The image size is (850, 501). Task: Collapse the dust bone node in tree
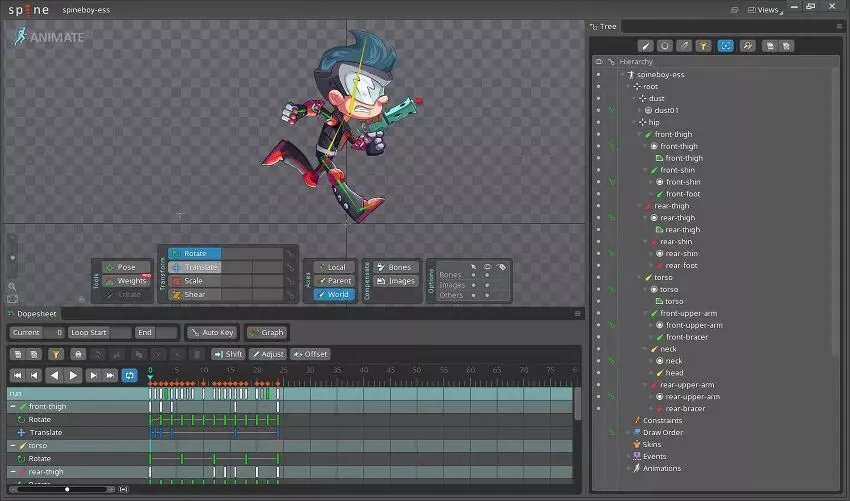click(x=634, y=98)
